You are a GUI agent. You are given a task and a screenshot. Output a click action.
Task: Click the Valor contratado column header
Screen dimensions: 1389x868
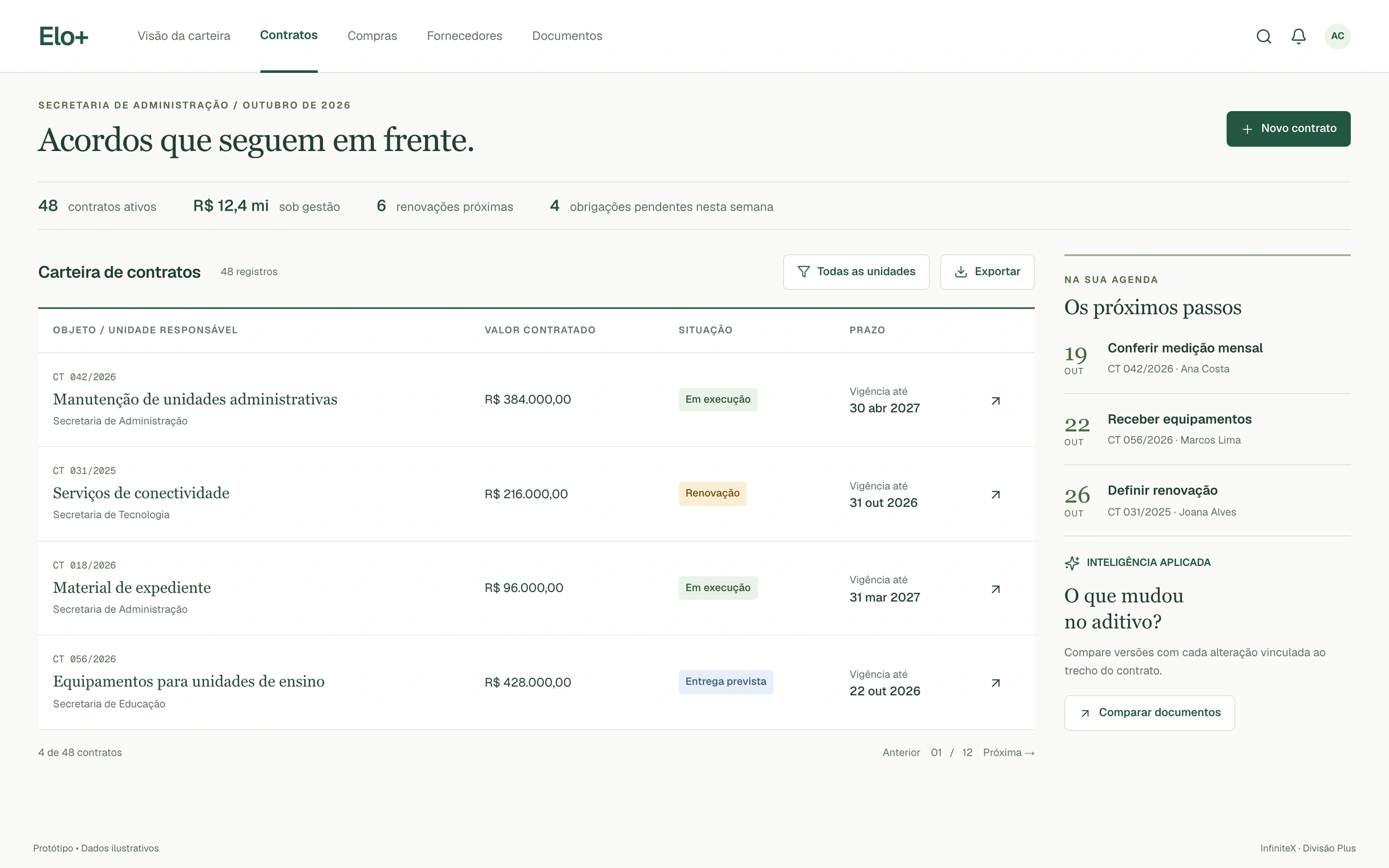(x=540, y=330)
